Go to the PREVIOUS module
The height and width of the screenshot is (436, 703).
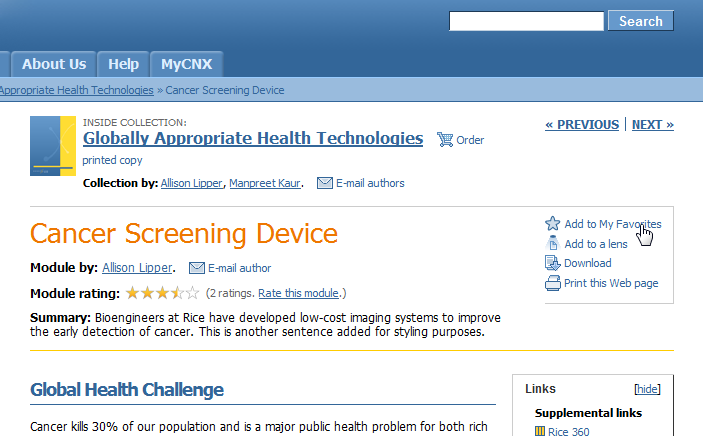(x=582, y=124)
